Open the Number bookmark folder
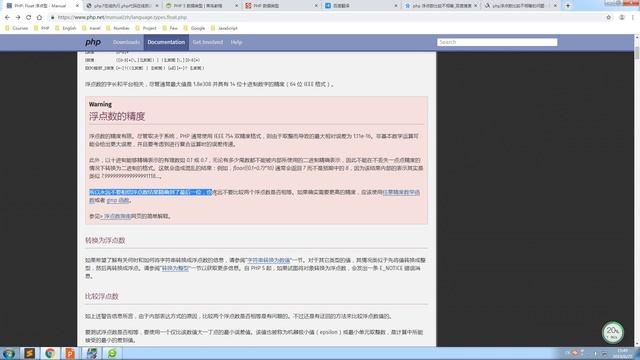 [x=118, y=28]
